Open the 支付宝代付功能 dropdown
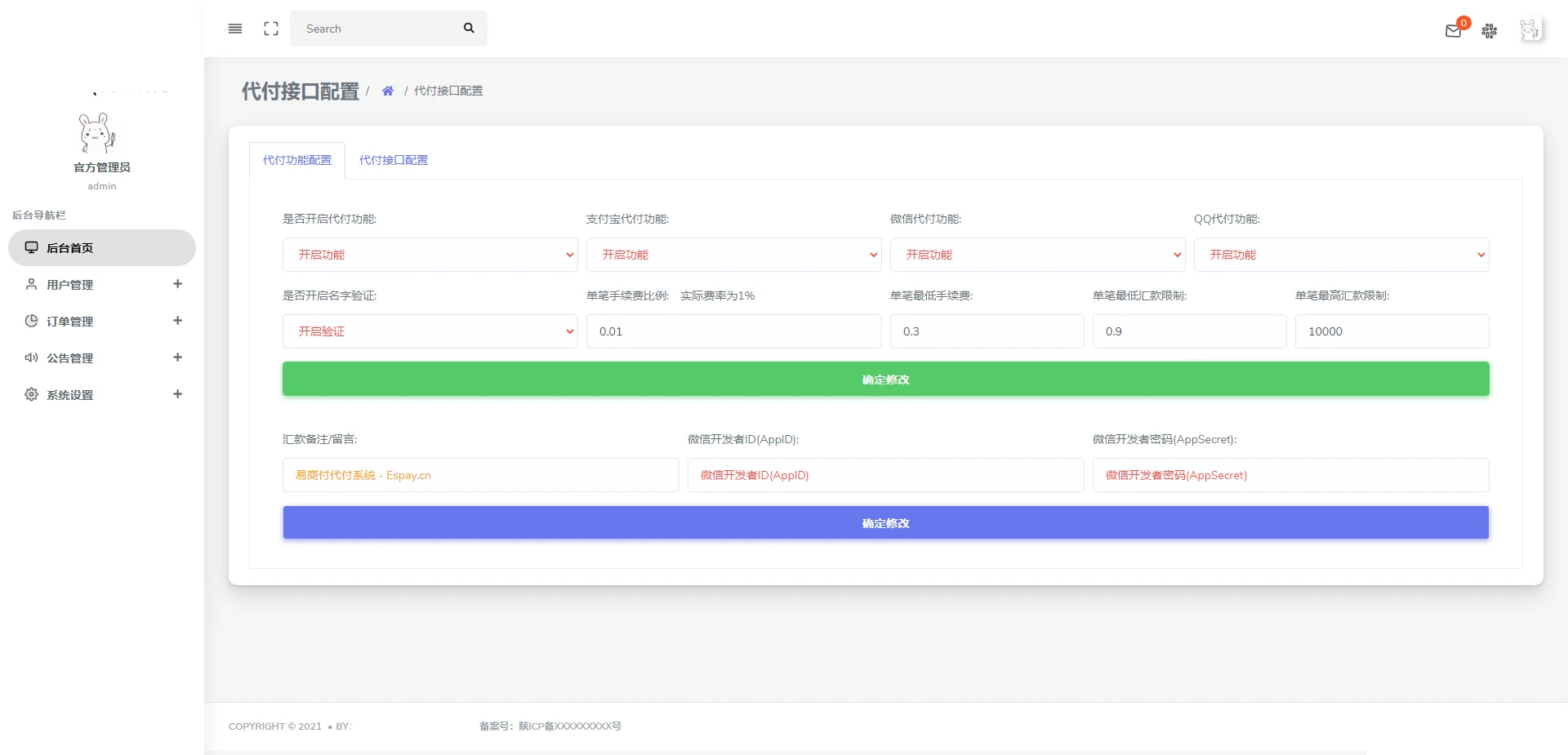The height and width of the screenshot is (755, 1568). point(734,255)
